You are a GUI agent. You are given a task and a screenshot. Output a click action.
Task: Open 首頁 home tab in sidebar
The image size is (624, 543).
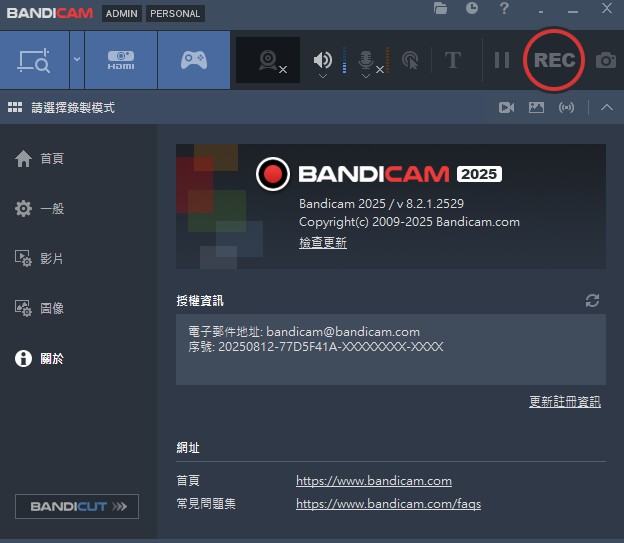pos(39,158)
